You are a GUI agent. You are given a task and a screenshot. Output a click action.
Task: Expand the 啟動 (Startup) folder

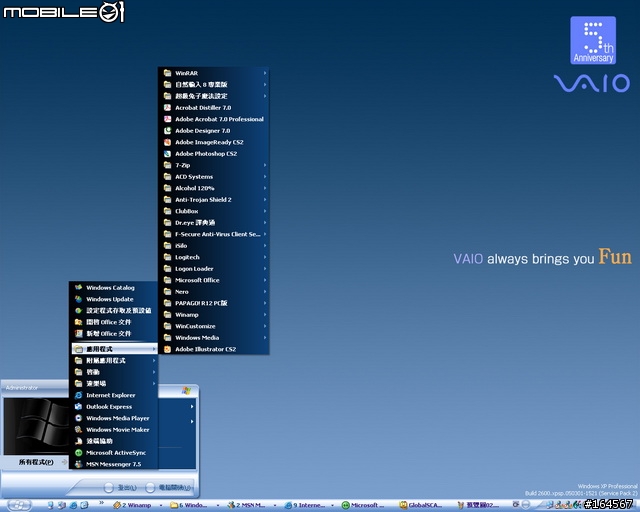(x=114, y=372)
